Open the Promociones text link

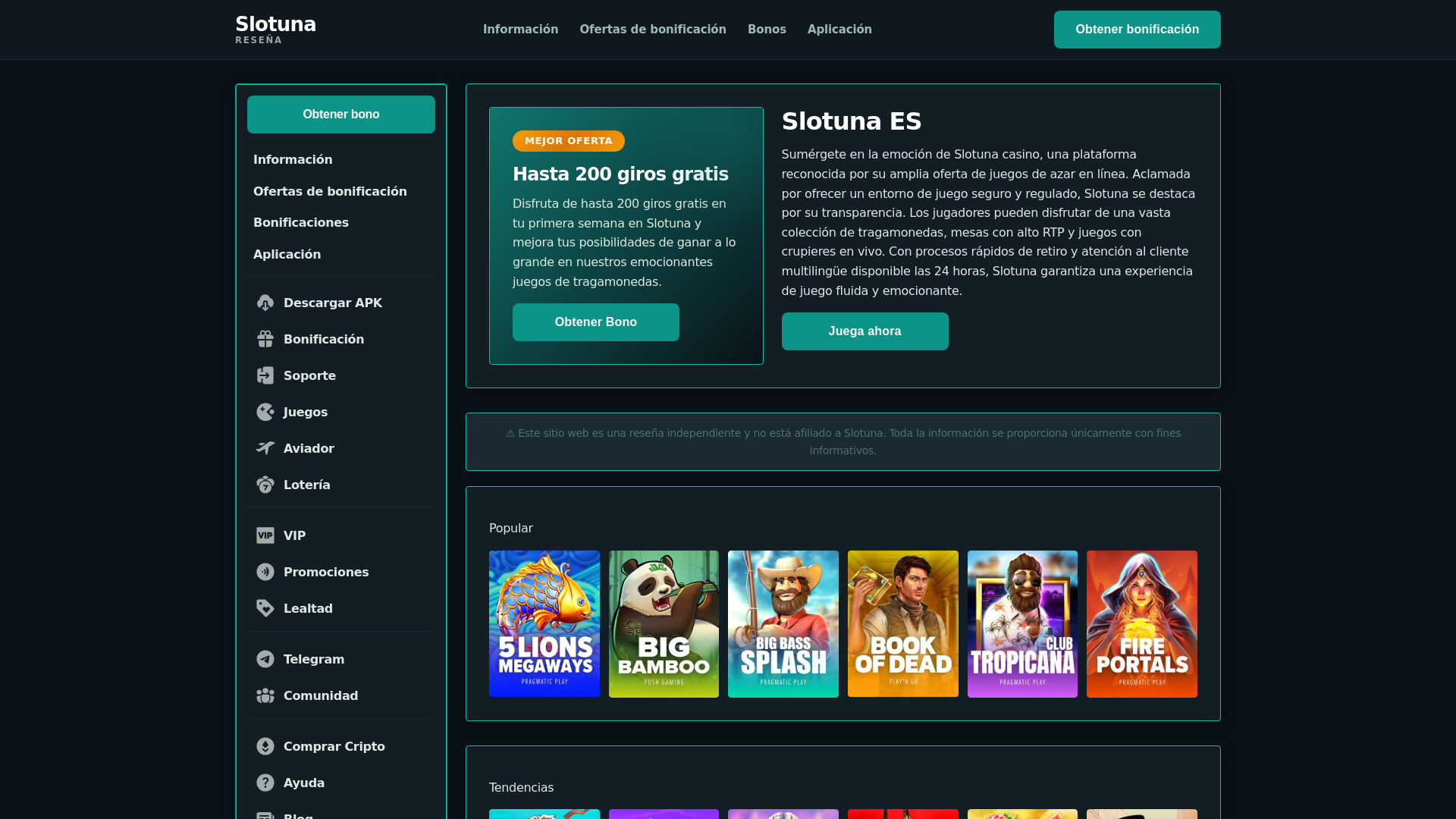[326, 573]
